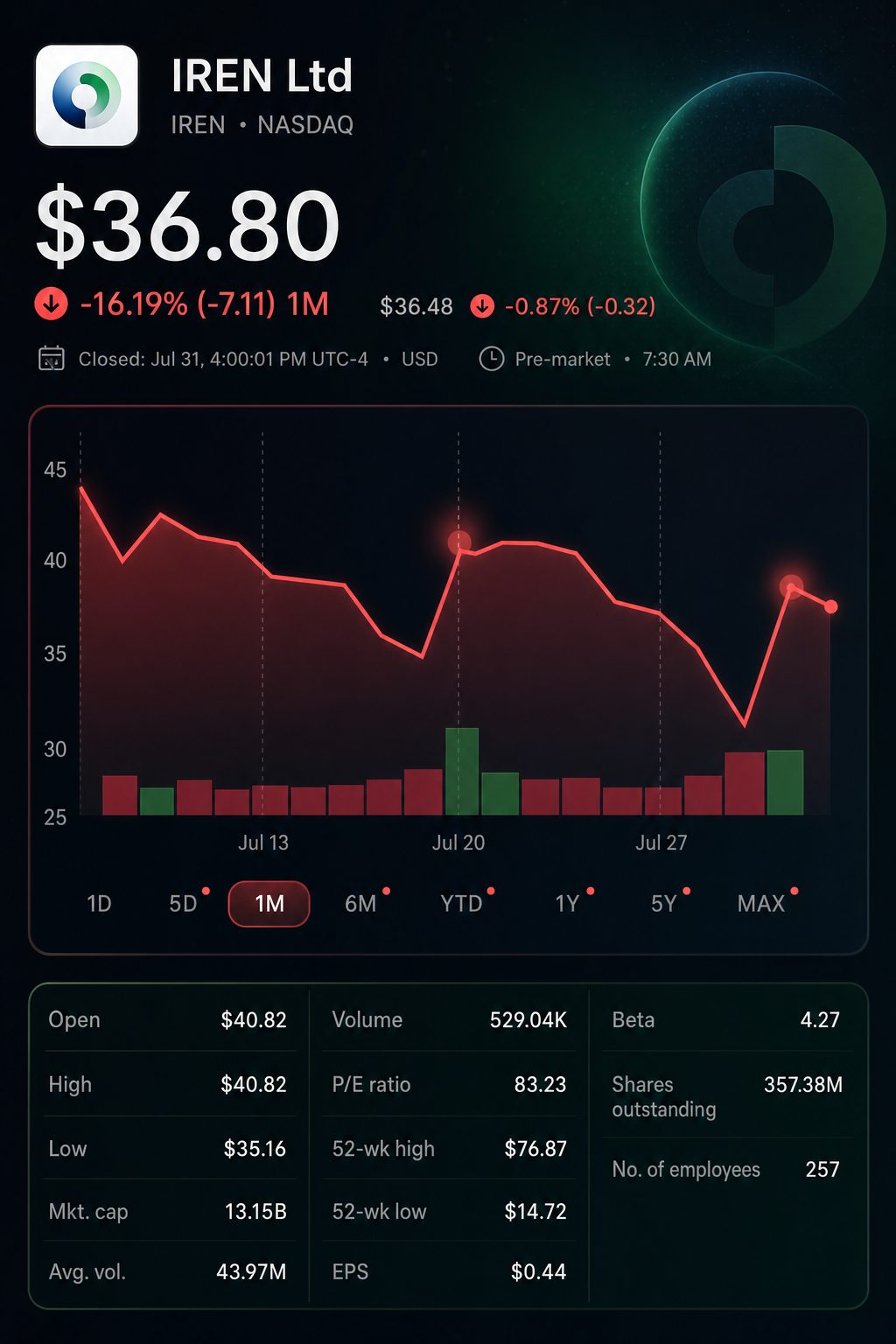This screenshot has width=896, height=1344.
Task: Select the 1D time range tab
Action: [99, 904]
